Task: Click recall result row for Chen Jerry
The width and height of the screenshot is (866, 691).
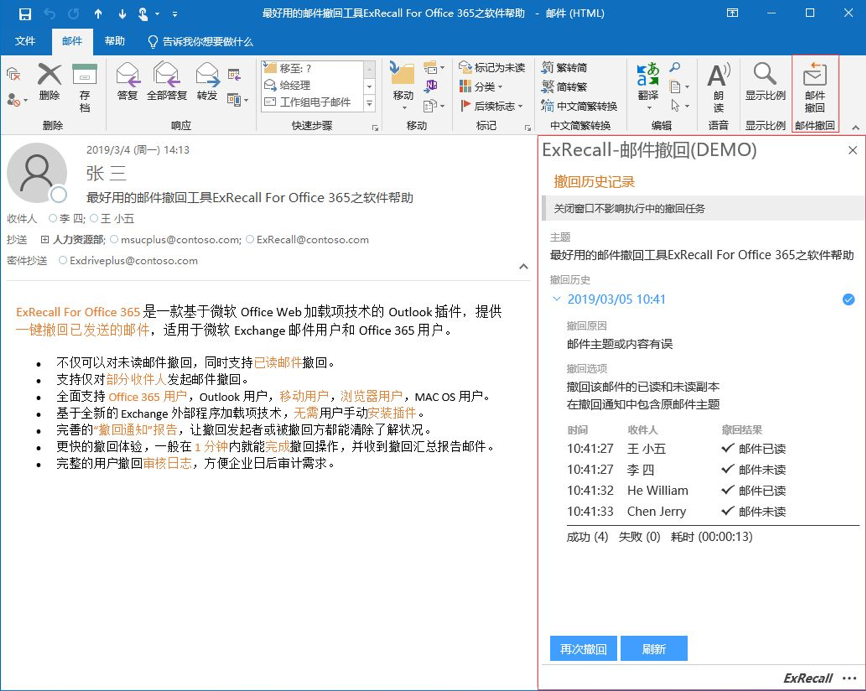Action: (x=677, y=511)
